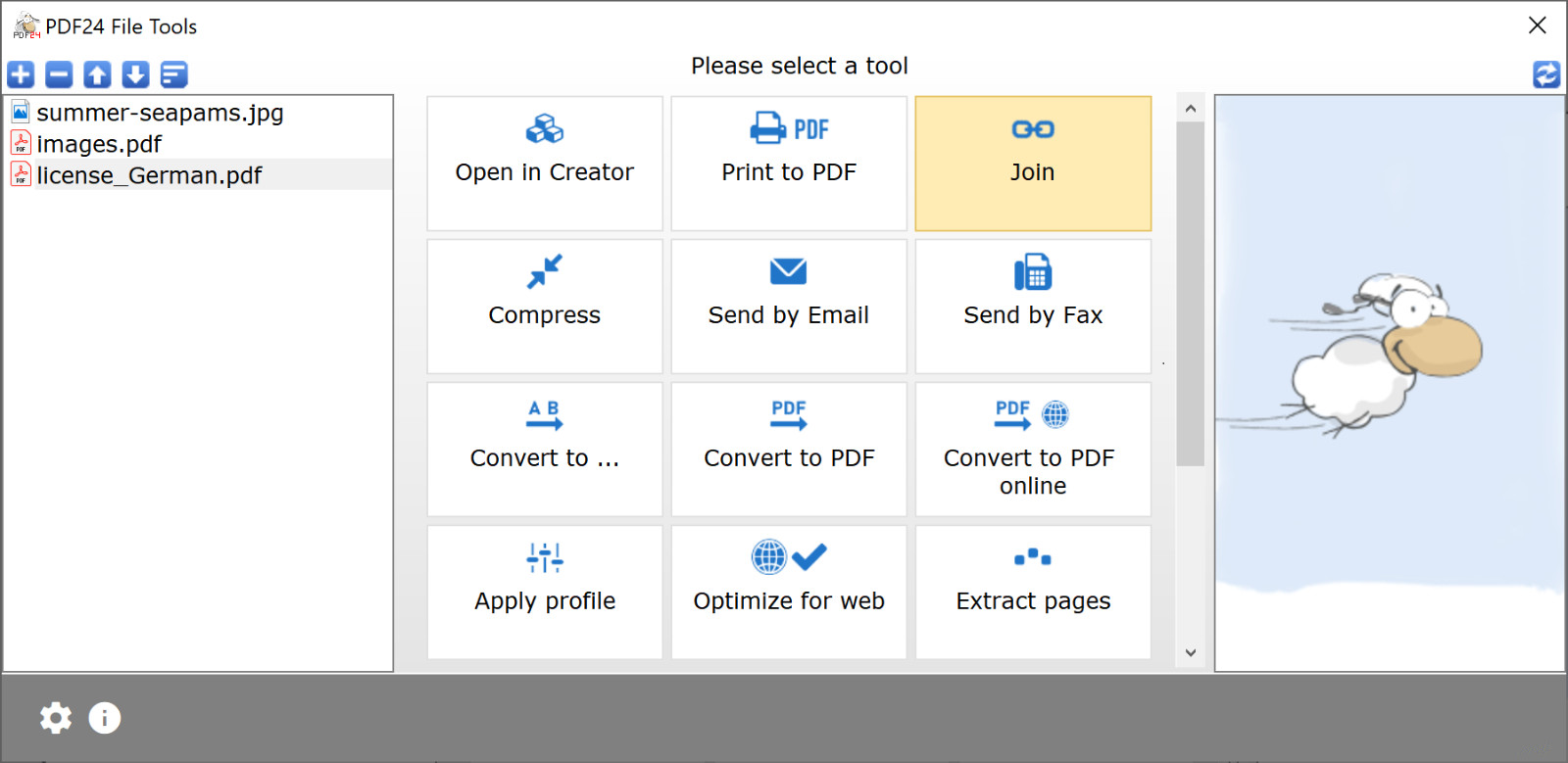Show info with the about icon
This screenshot has width=1568, height=763.
click(x=105, y=718)
